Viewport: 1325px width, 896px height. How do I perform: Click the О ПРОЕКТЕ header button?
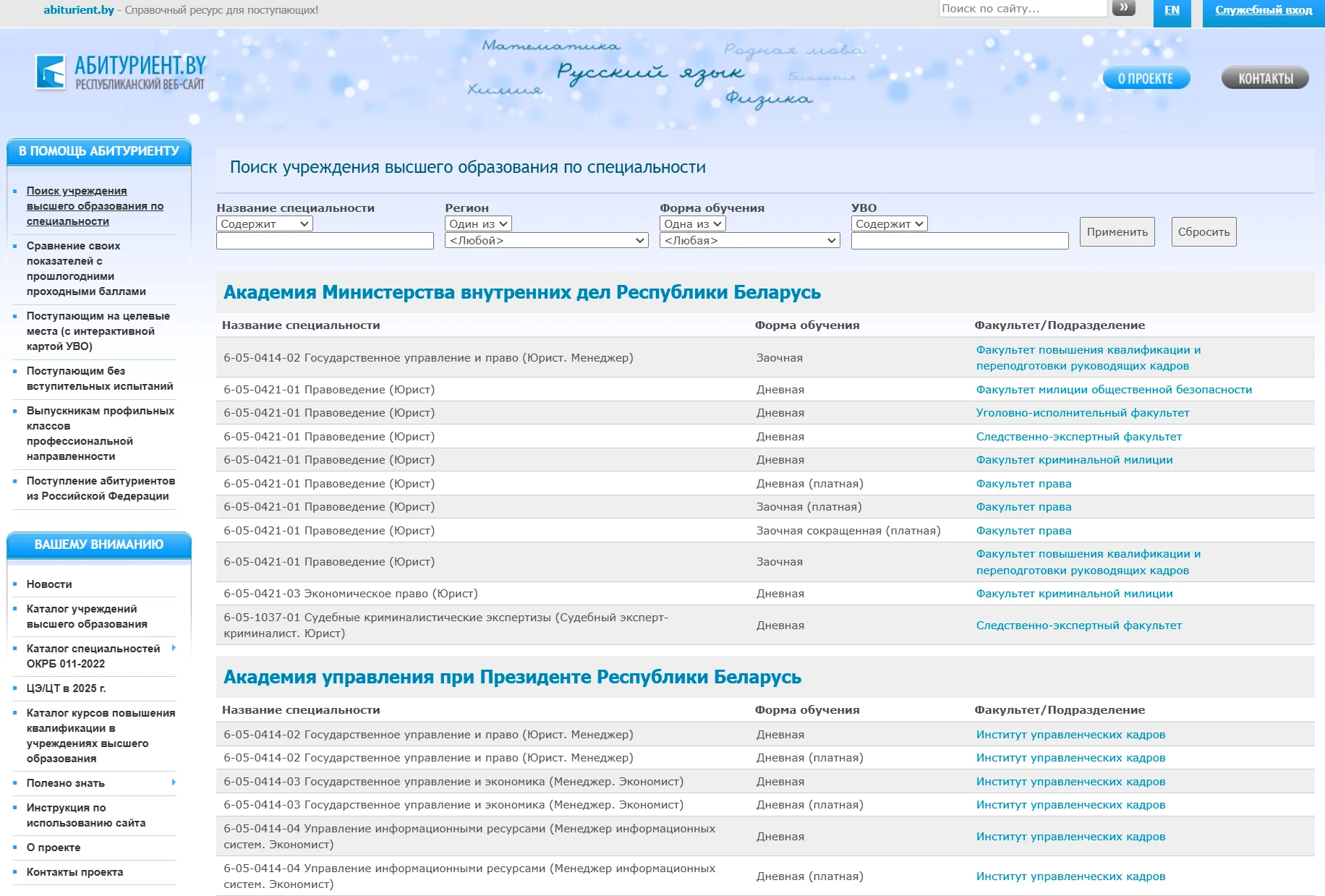1146,78
